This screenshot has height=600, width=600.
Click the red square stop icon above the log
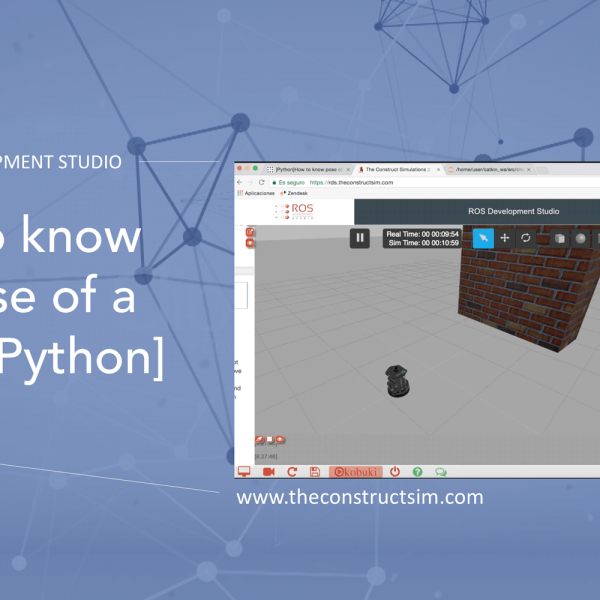tap(270, 439)
